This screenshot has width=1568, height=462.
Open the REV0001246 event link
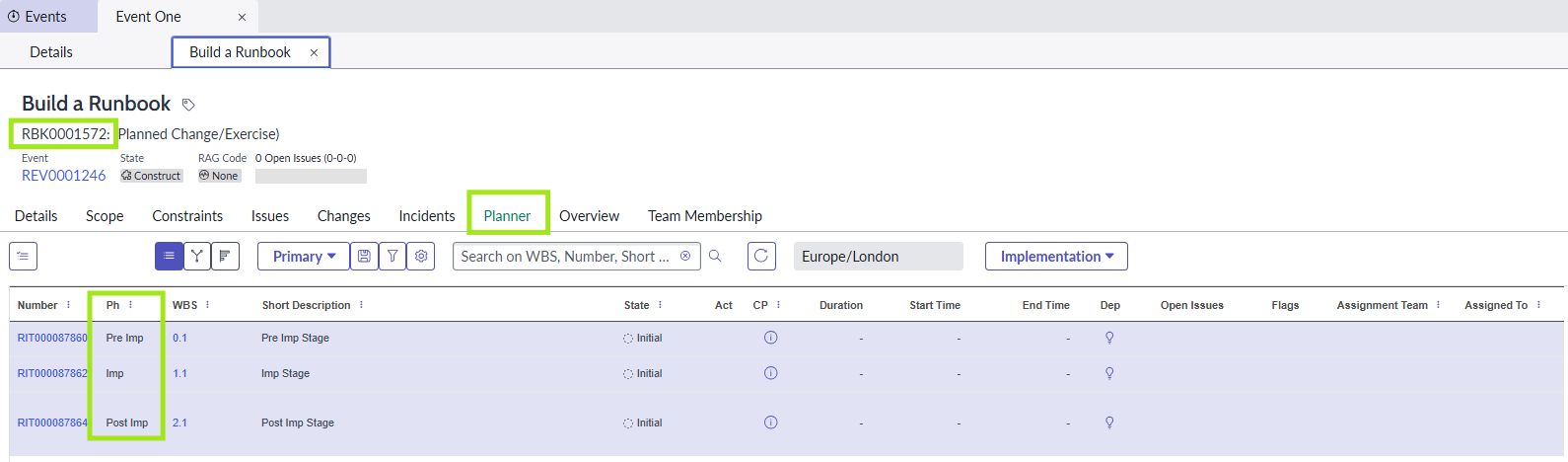pyautogui.click(x=63, y=176)
